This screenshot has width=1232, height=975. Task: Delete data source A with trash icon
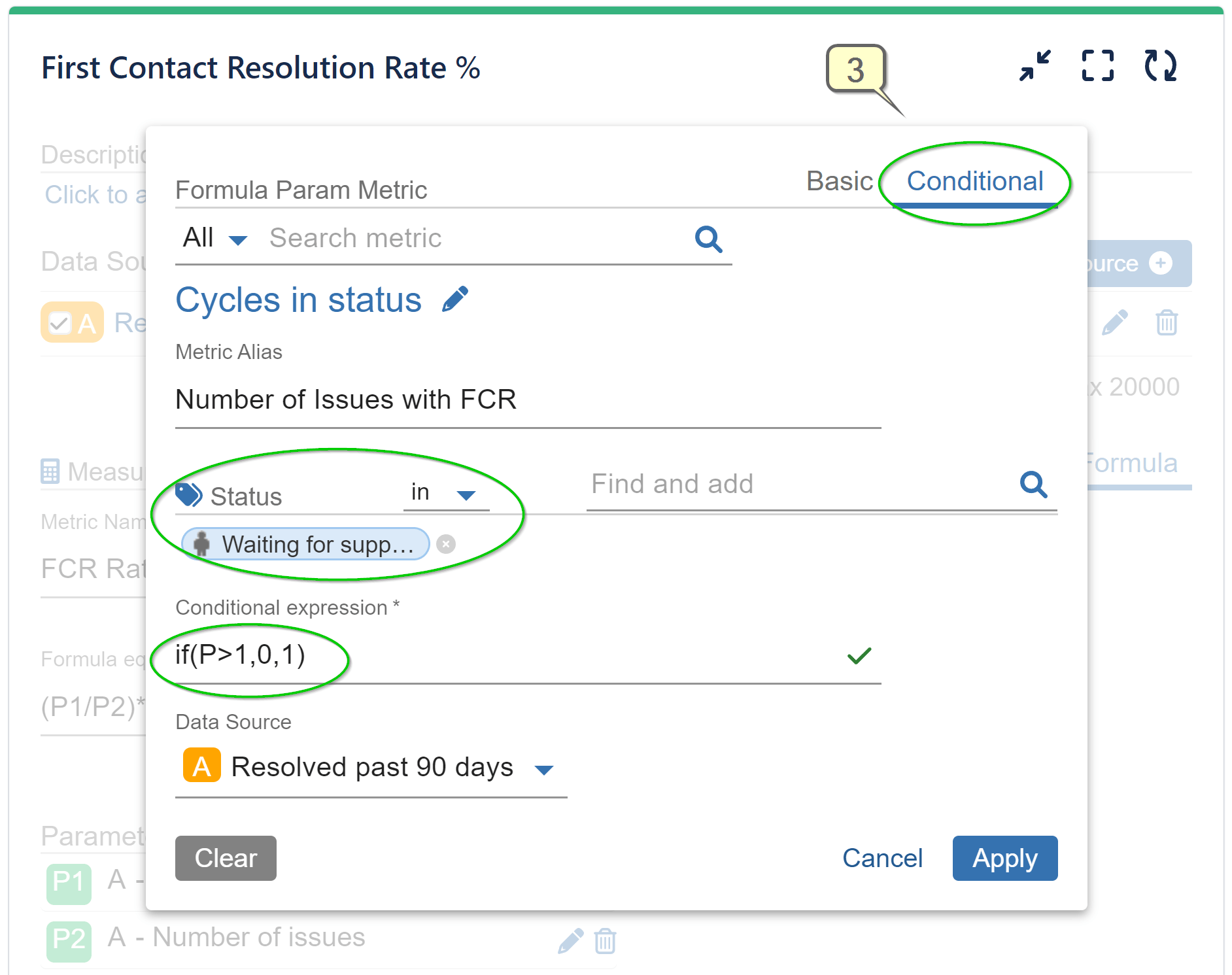(x=1167, y=322)
